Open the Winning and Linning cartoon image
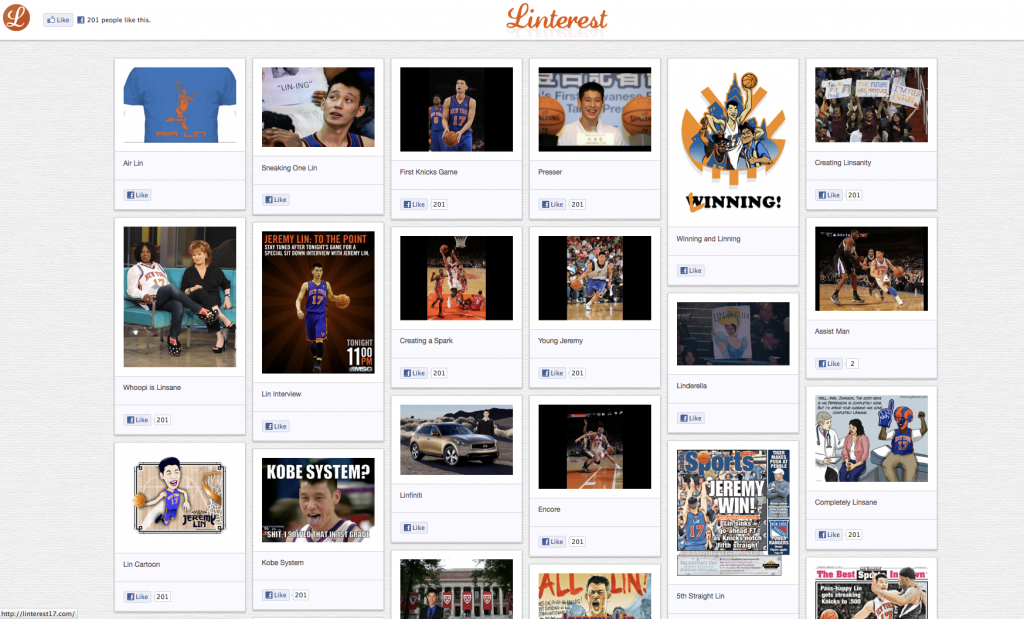Screen dimensions: 1024x619 [733, 142]
